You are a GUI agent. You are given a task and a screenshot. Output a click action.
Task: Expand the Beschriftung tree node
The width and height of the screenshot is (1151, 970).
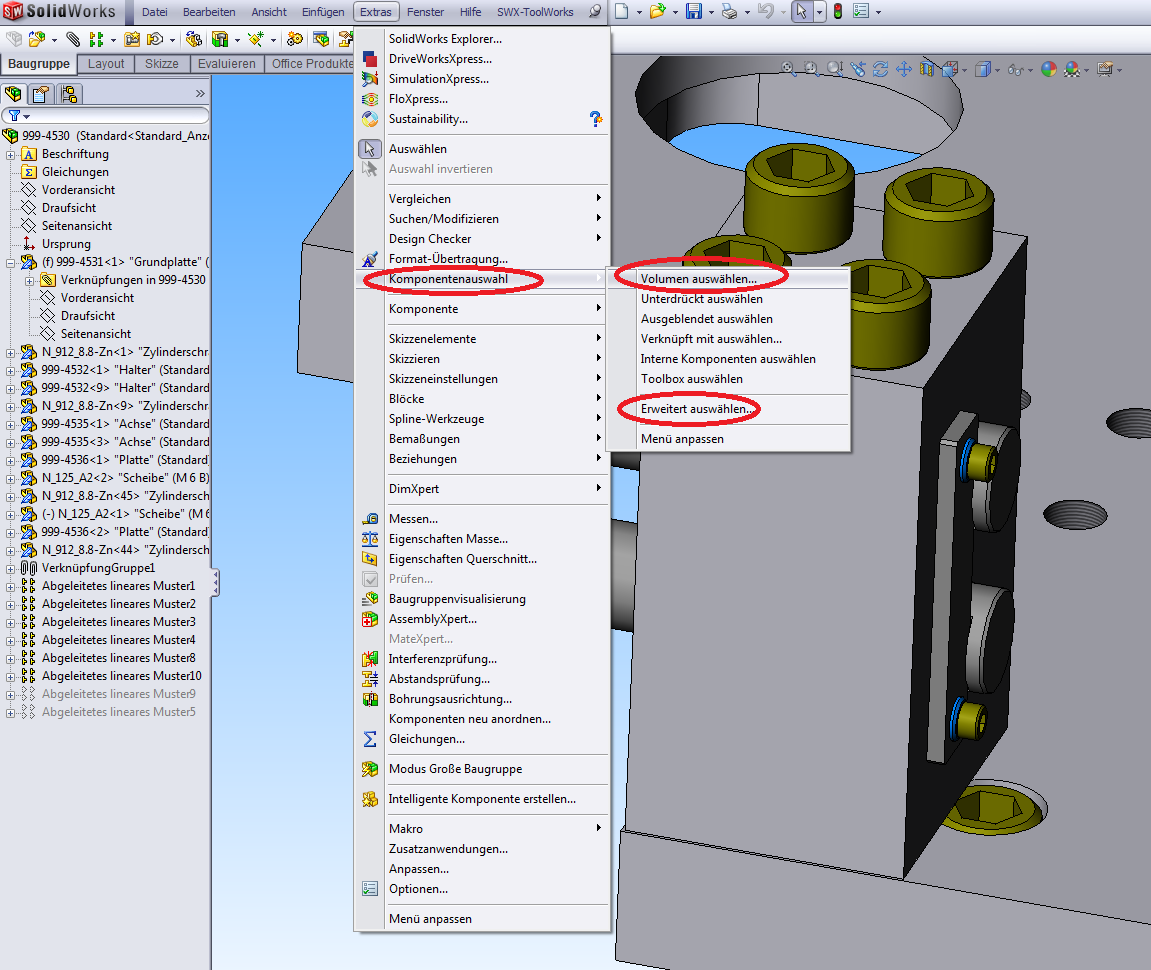point(10,154)
